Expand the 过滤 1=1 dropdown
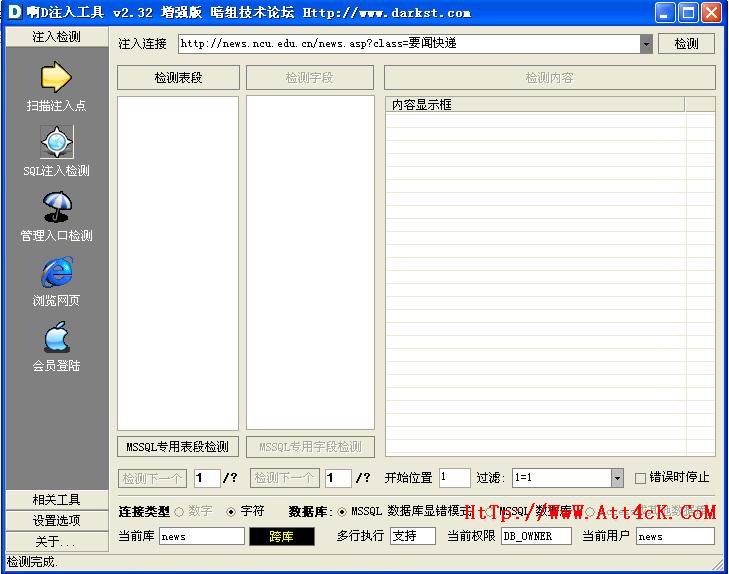729x574 pixels. (617, 478)
